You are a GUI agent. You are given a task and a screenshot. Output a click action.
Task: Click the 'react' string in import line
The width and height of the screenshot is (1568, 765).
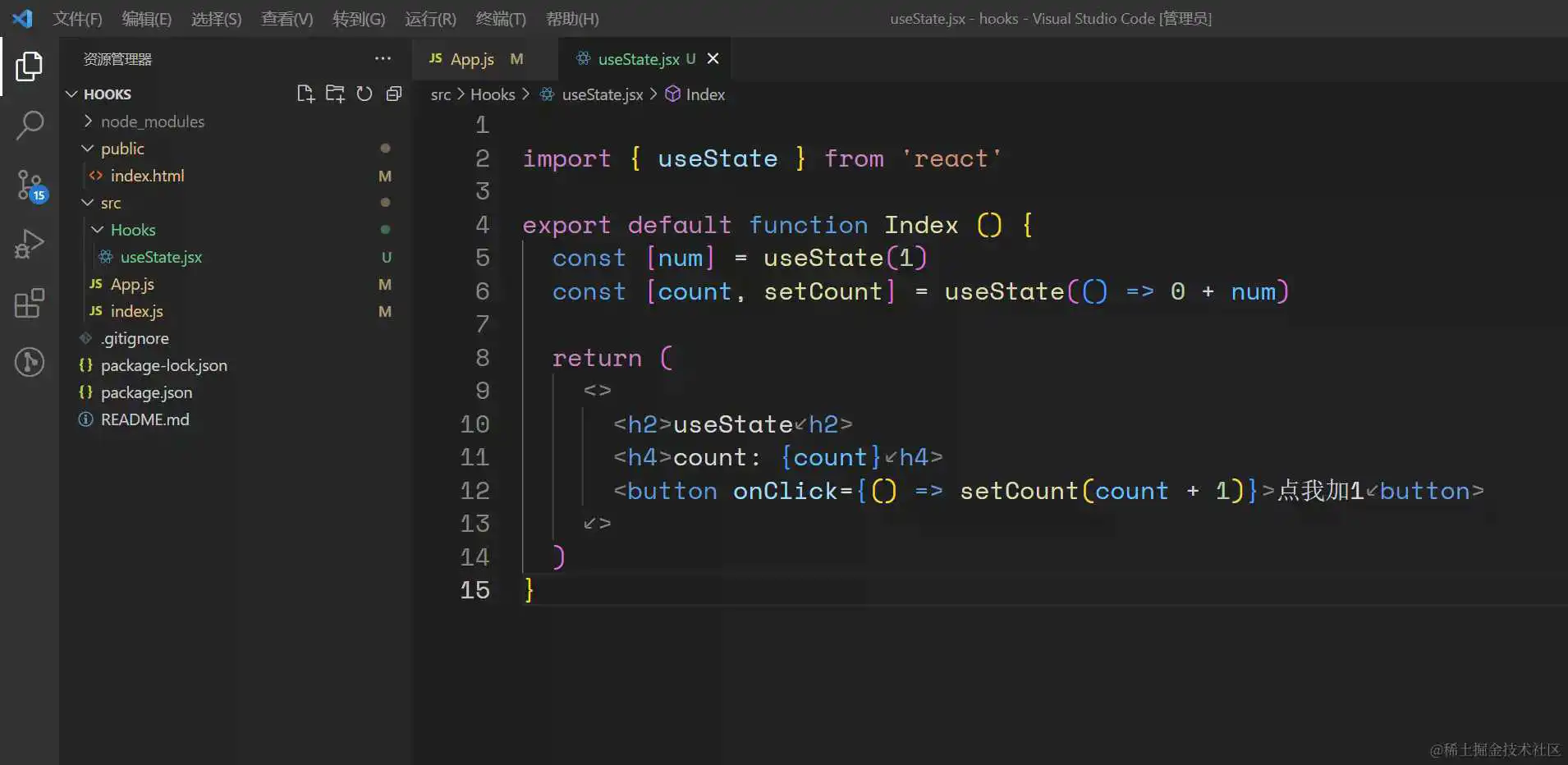pyautogui.click(x=951, y=158)
